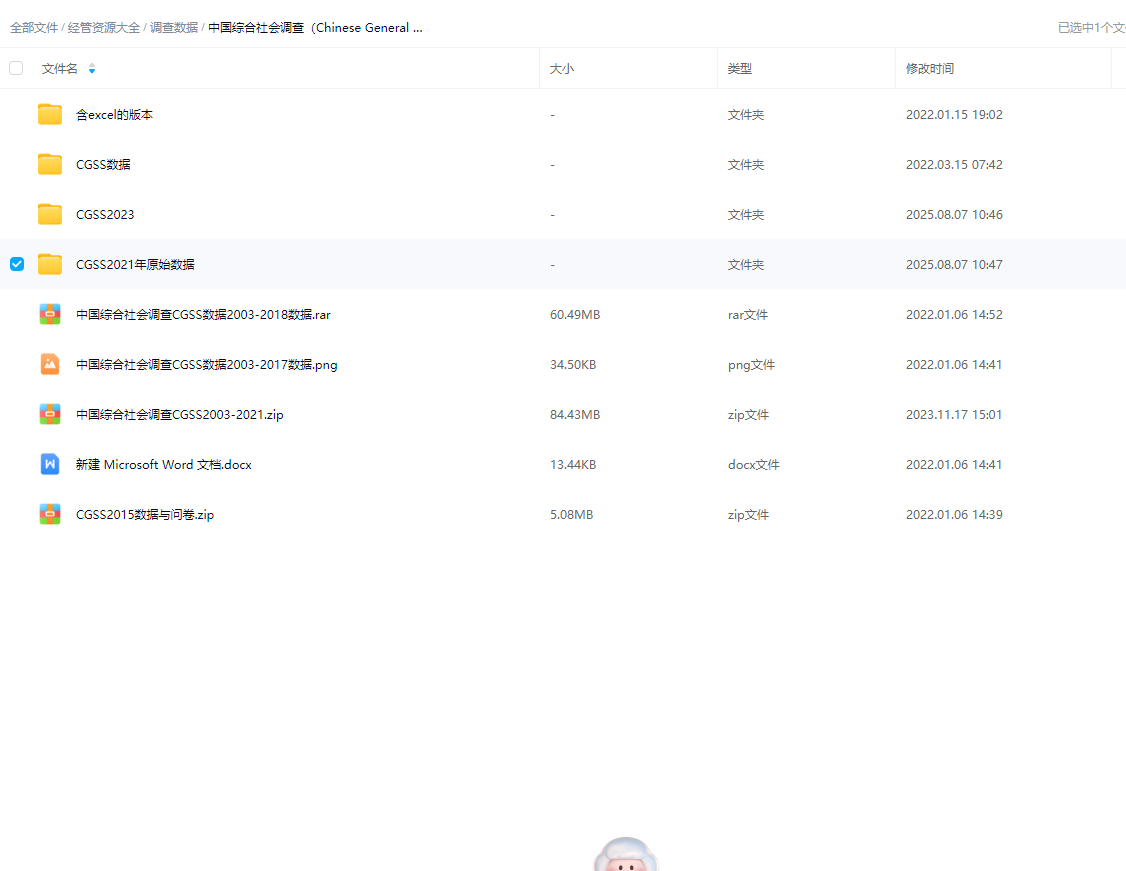The height and width of the screenshot is (871, 1126).
Task: Click the Word document icon for 新建 Microsoft Word 文档
Action: (x=50, y=465)
